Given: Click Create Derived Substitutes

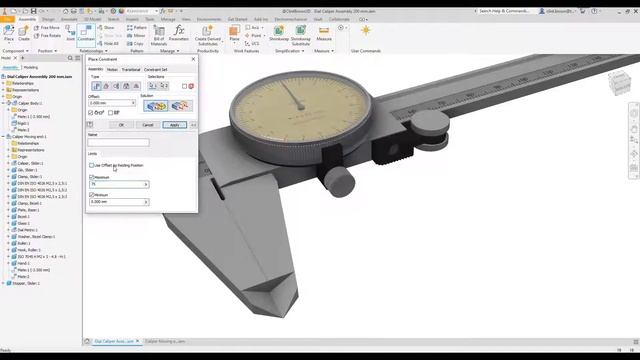Looking at the screenshot, I should coord(208,35).
